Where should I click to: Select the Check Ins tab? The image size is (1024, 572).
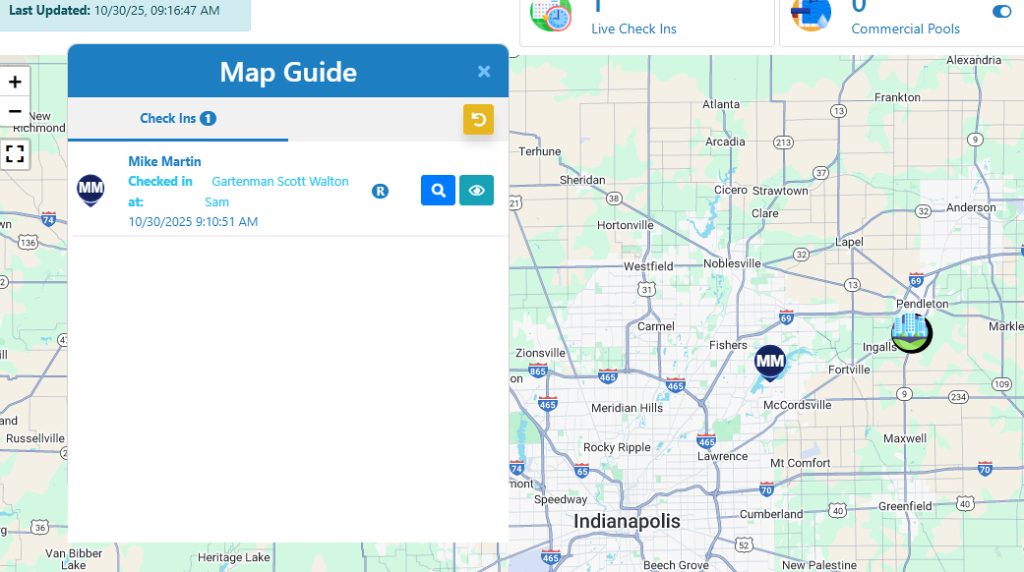177,118
